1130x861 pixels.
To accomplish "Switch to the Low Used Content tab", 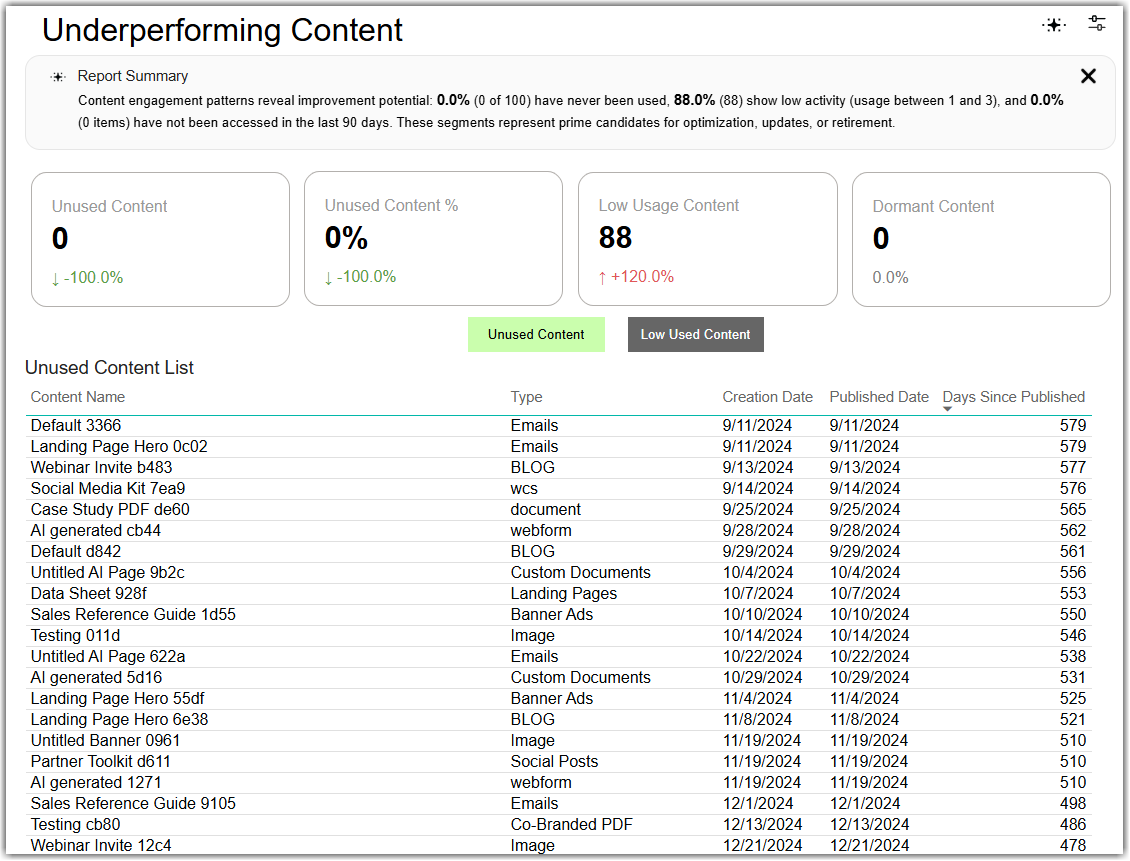I will tap(695, 334).
